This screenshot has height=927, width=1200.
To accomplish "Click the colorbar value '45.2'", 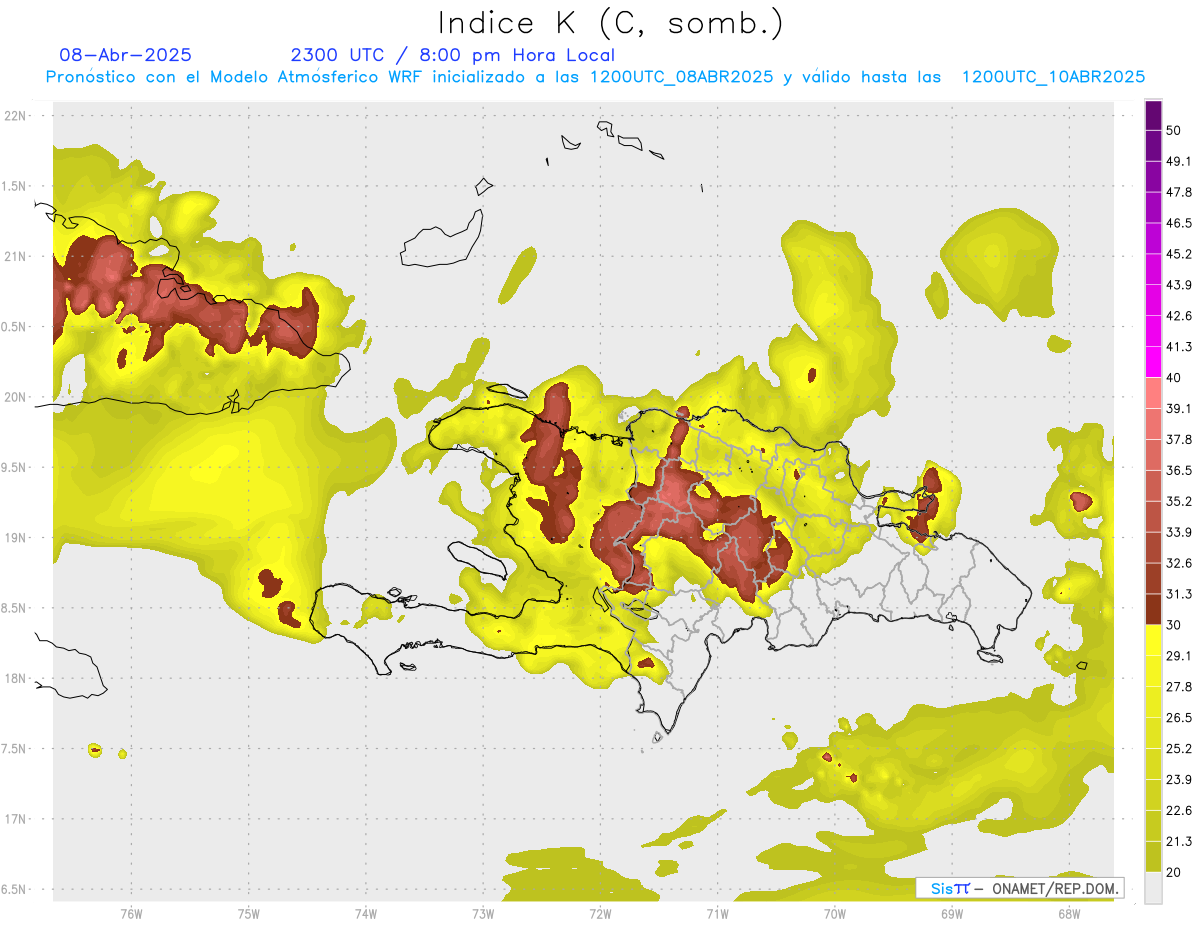I will tap(1179, 254).
